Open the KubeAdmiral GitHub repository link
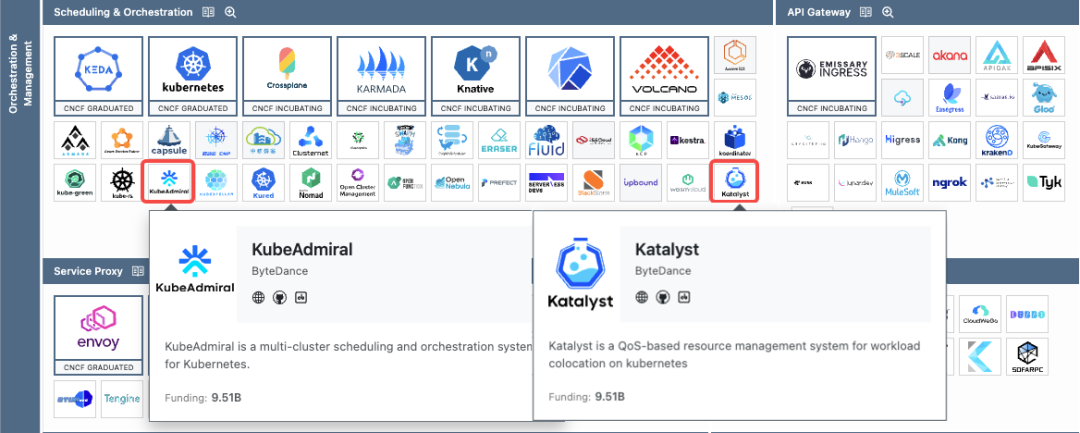This screenshot has height=433, width=1080. [279, 297]
